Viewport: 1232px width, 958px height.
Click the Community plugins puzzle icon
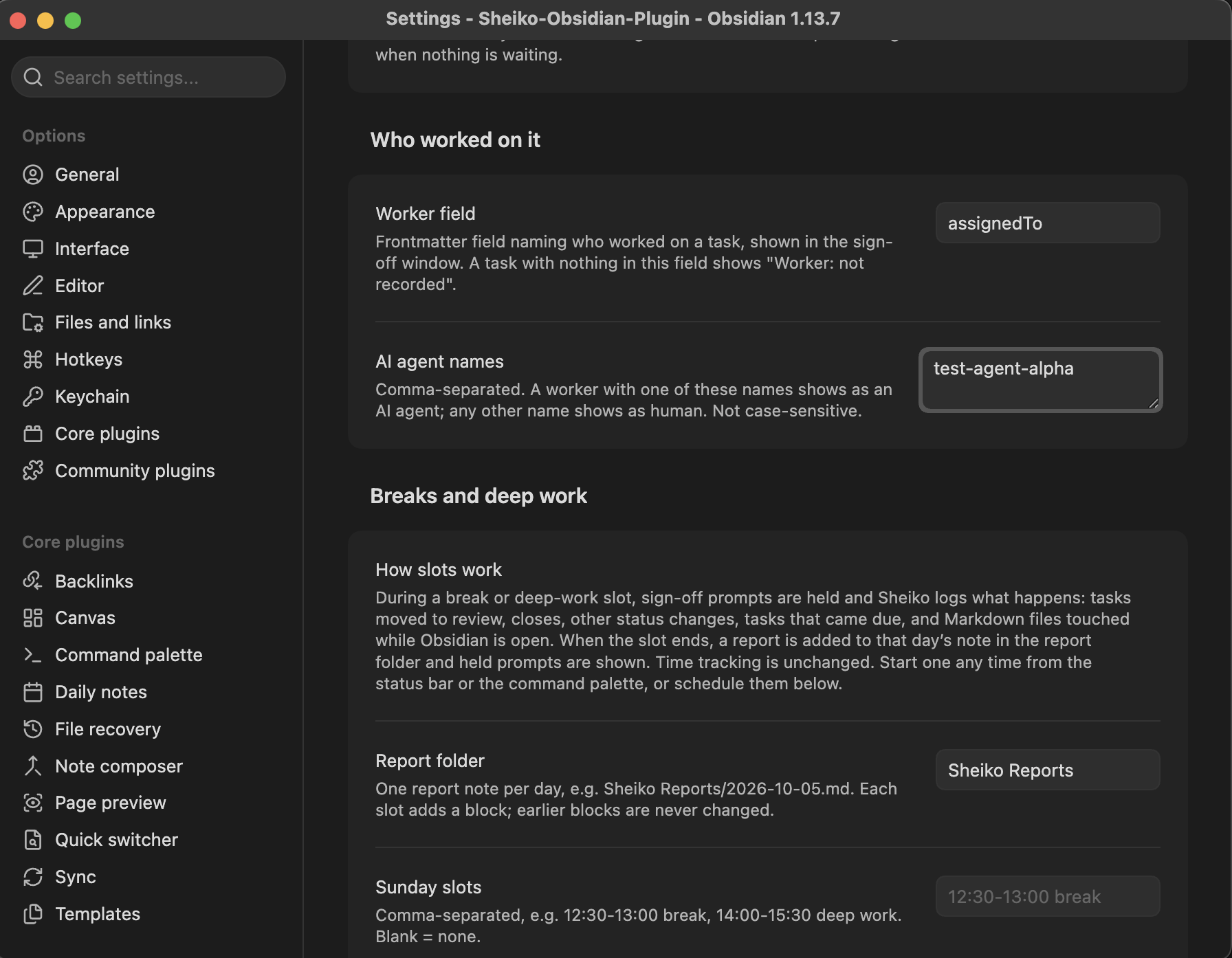click(x=33, y=471)
